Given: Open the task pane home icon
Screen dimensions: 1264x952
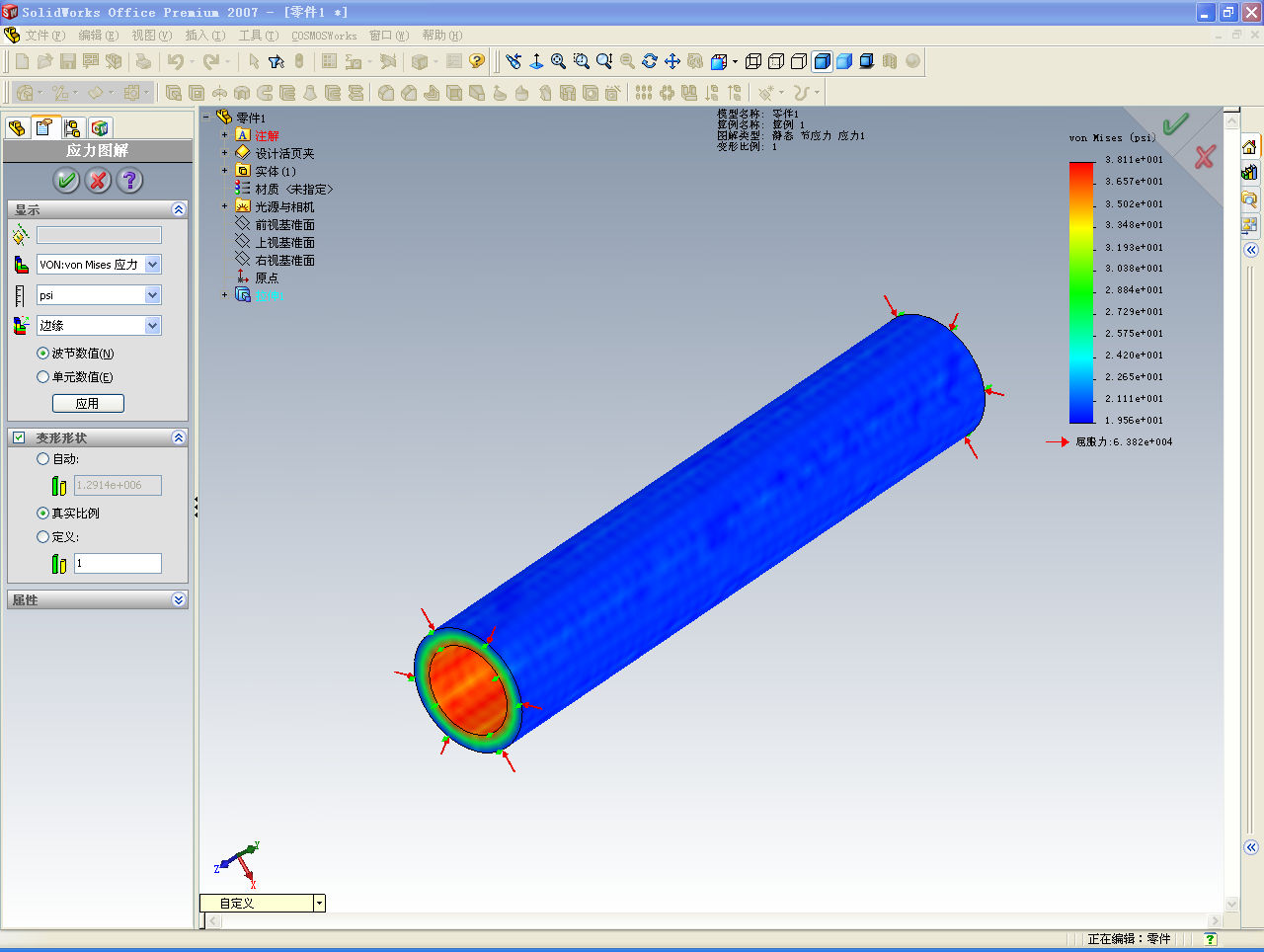Looking at the screenshot, I should click(1250, 146).
